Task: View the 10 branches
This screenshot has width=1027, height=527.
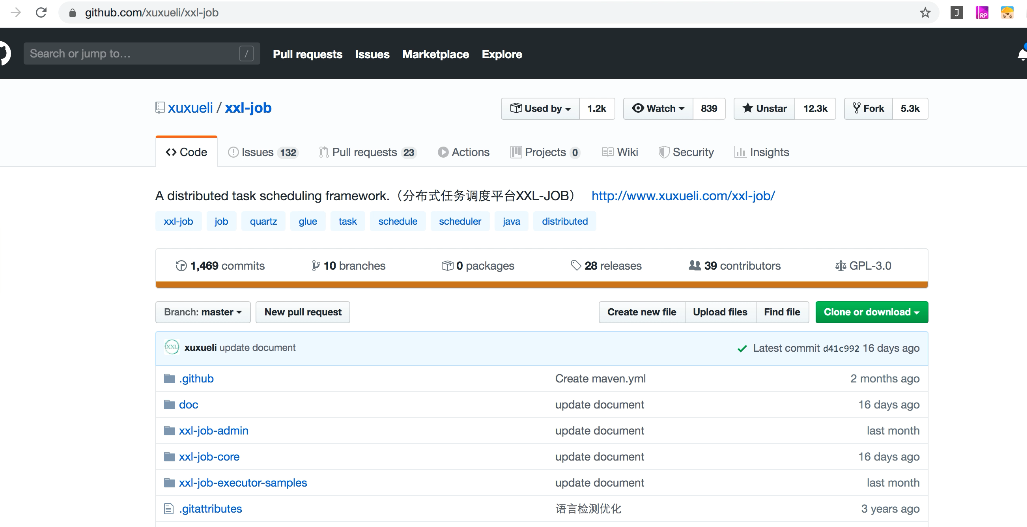Action: pos(348,266)
